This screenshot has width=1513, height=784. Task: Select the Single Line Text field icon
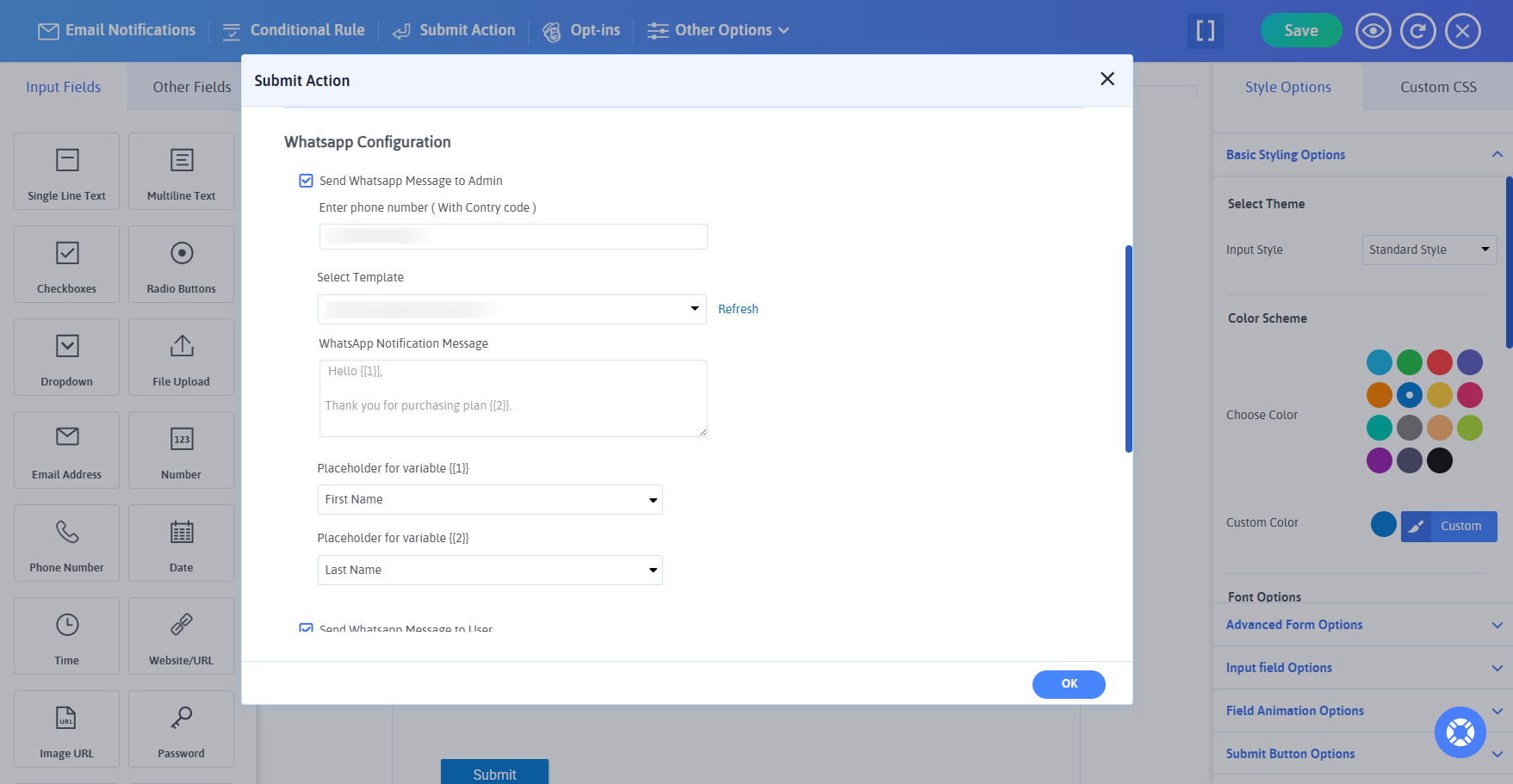click(66, 171)
